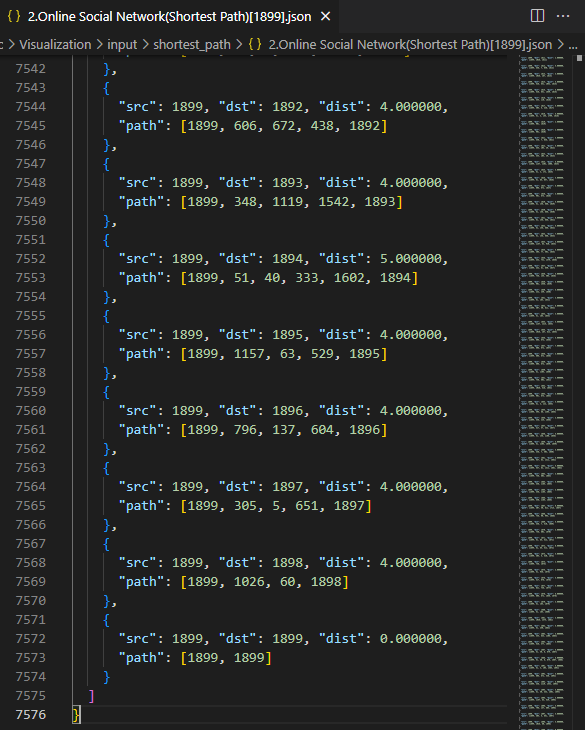Click line number 7552 in gutter

point(31,259)
